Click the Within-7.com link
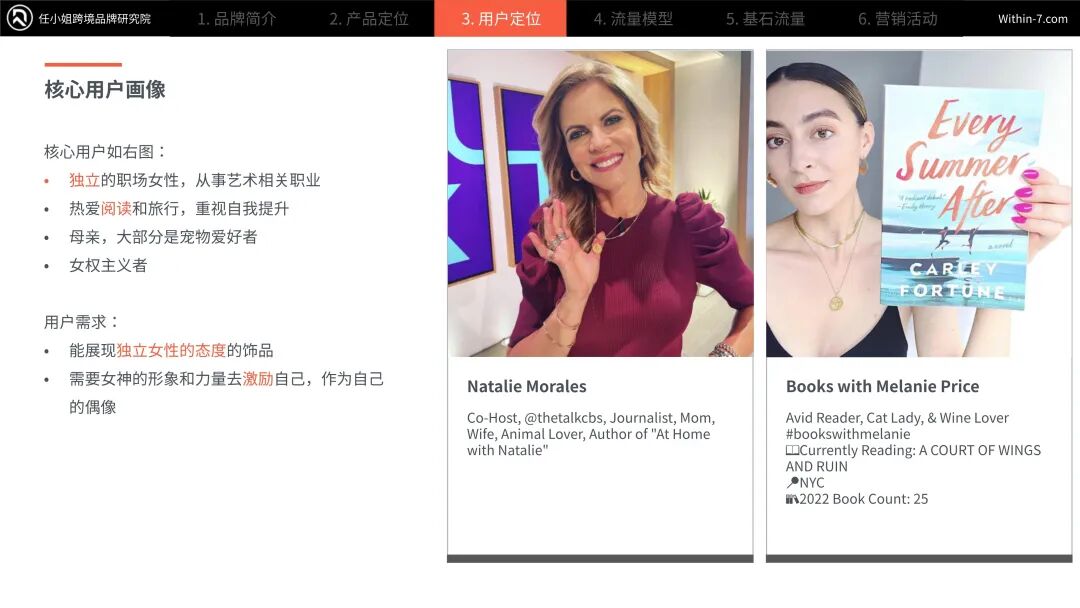The height and width of the screenshot is (608, 1080). point(1031,17)
